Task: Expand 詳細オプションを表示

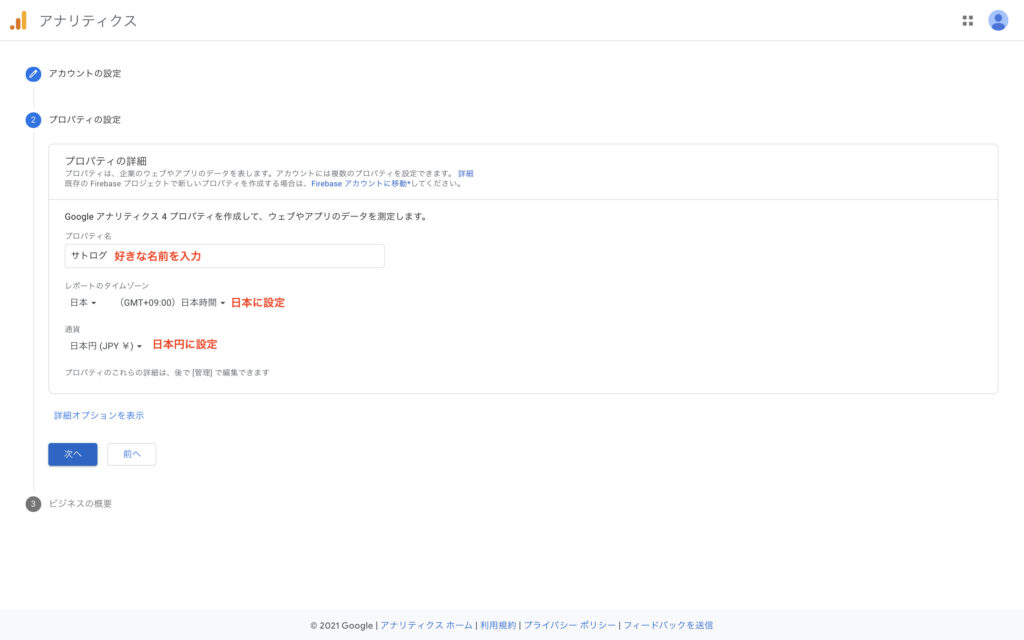Action: coord(99,415)
